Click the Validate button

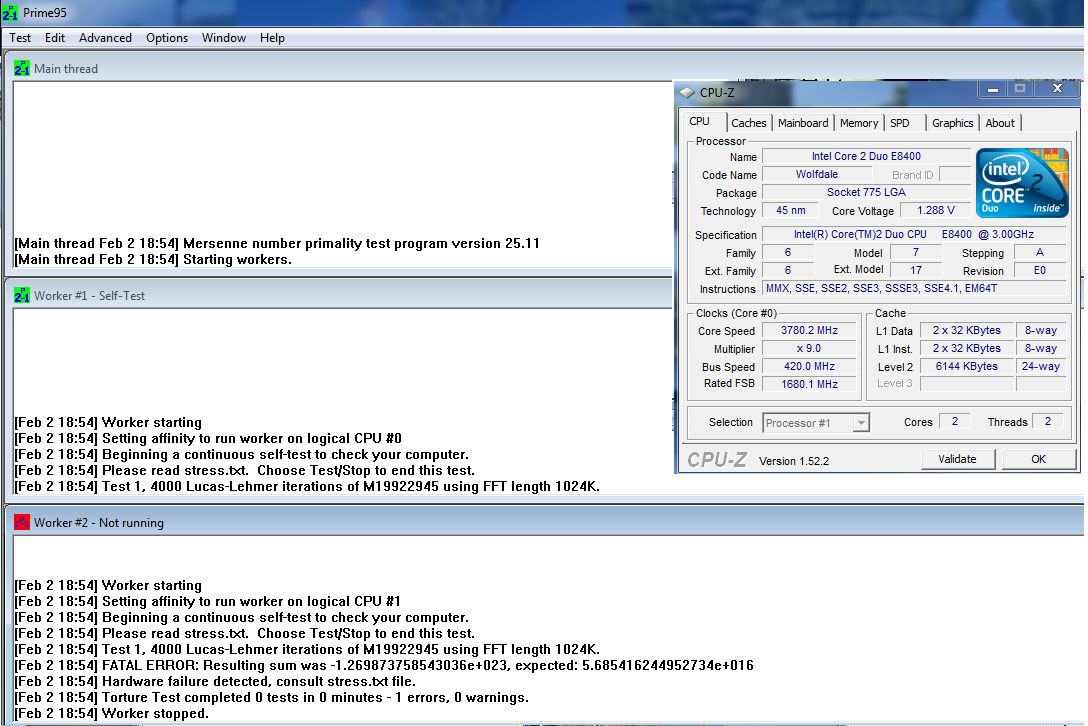pos(957,459)
